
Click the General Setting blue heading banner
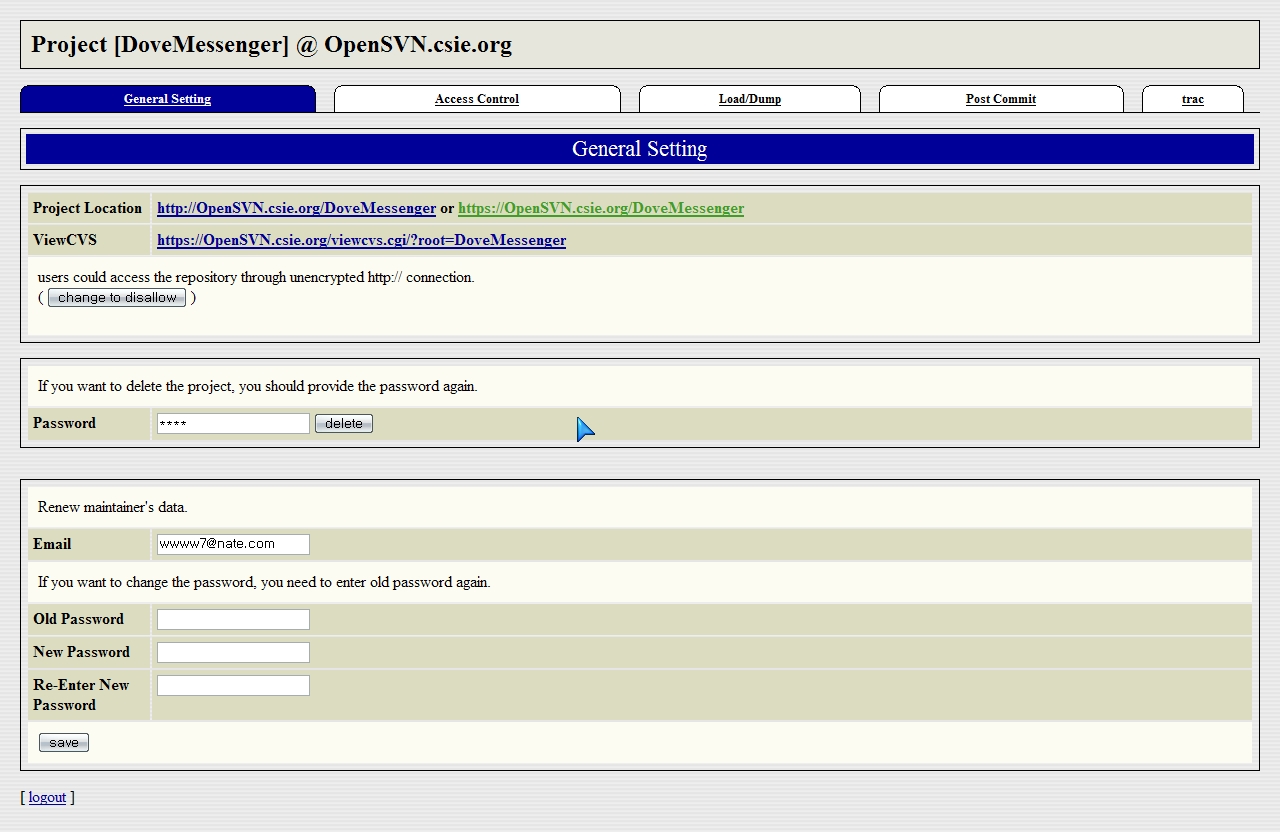pyautogui.click(x=640, y=149)
